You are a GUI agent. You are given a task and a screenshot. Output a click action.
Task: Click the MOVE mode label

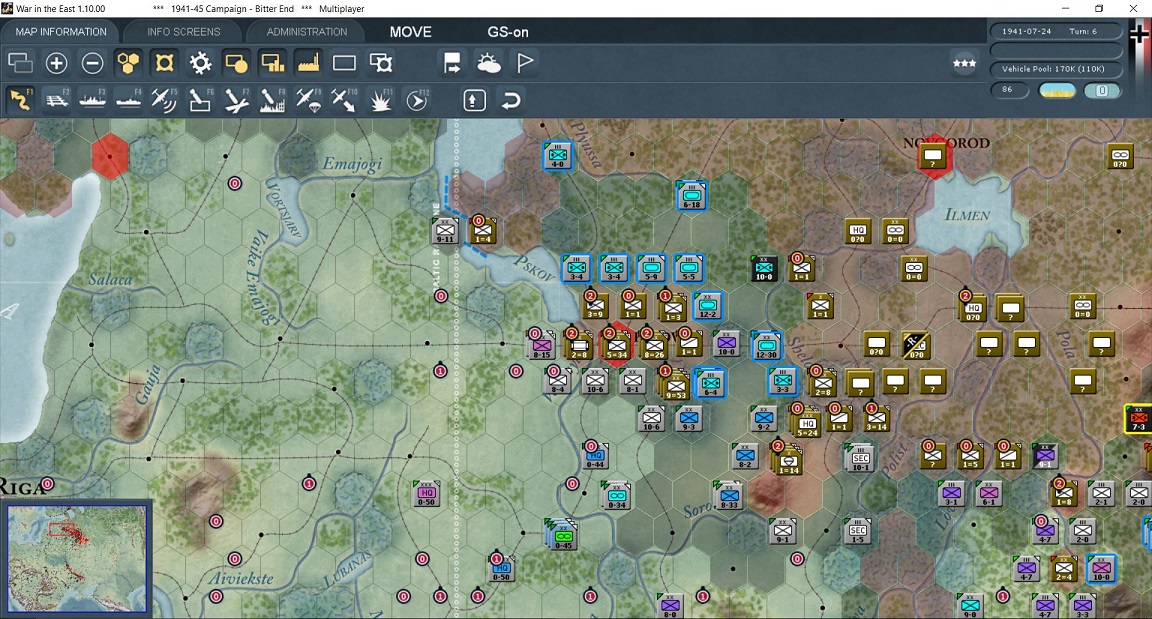click(411, 32)
